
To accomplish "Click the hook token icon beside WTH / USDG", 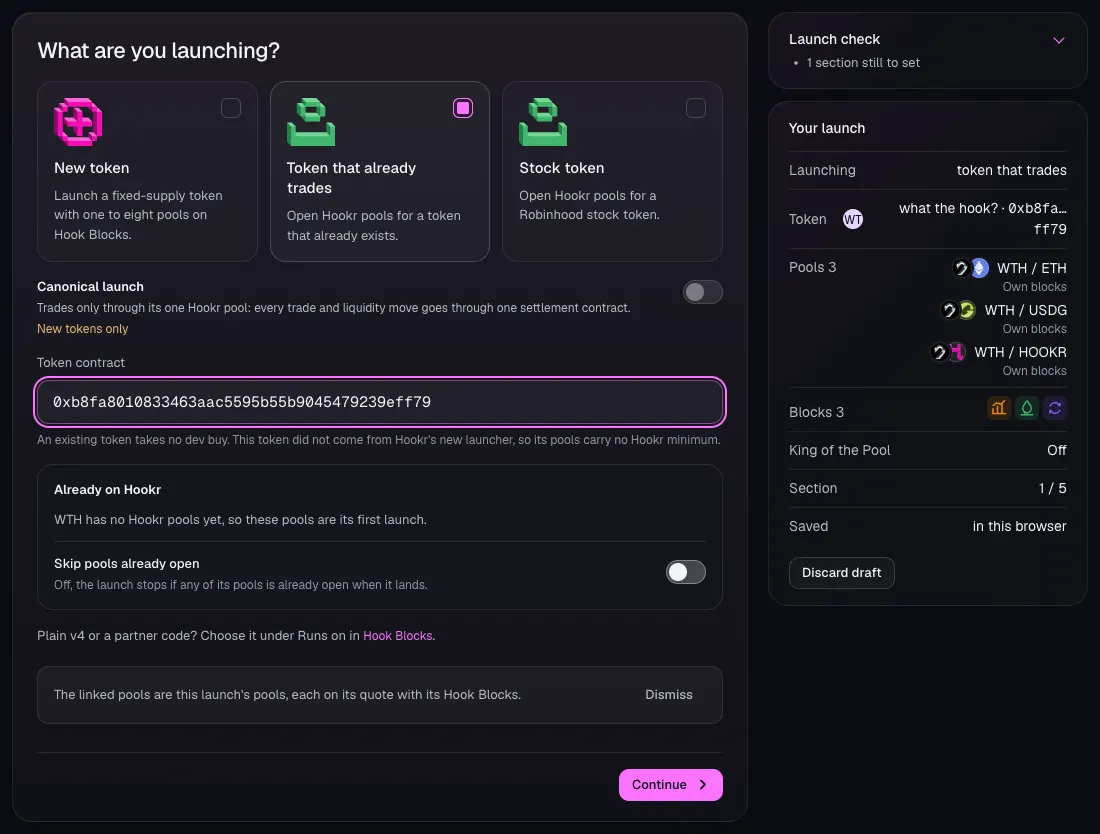I will [948, 310].
